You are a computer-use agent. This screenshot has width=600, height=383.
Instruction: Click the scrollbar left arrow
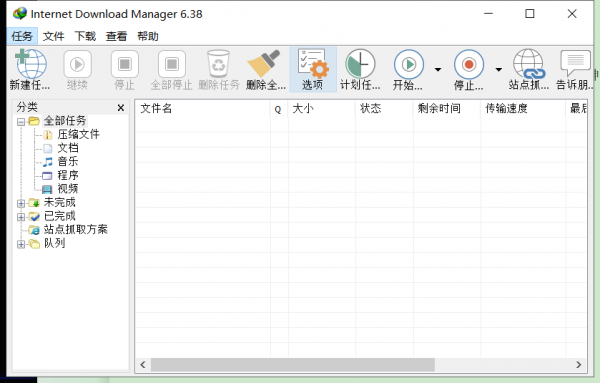click(x=143, y=365)
